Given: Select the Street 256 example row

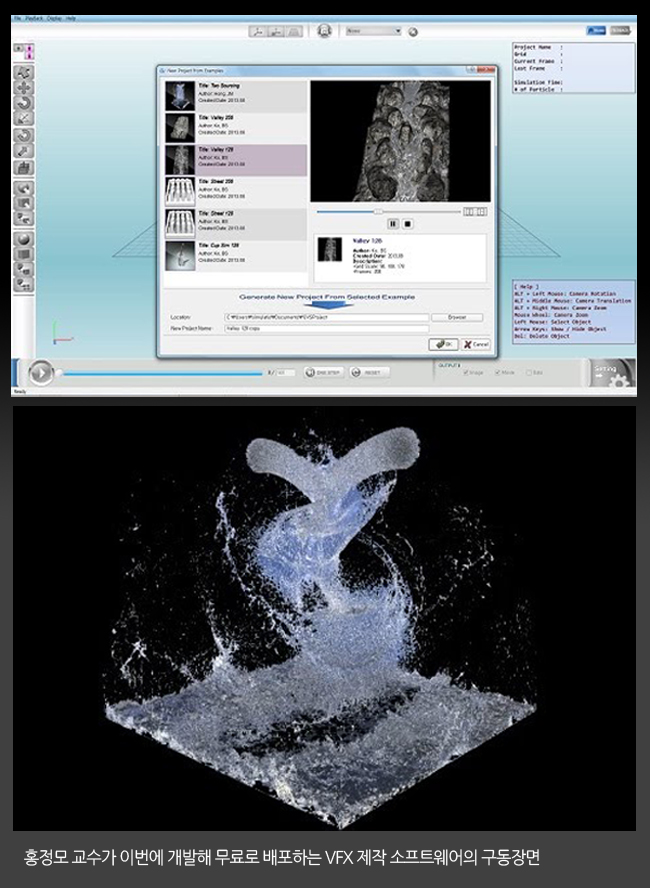Looking at the screenshot, I should [x=236, y=192].
